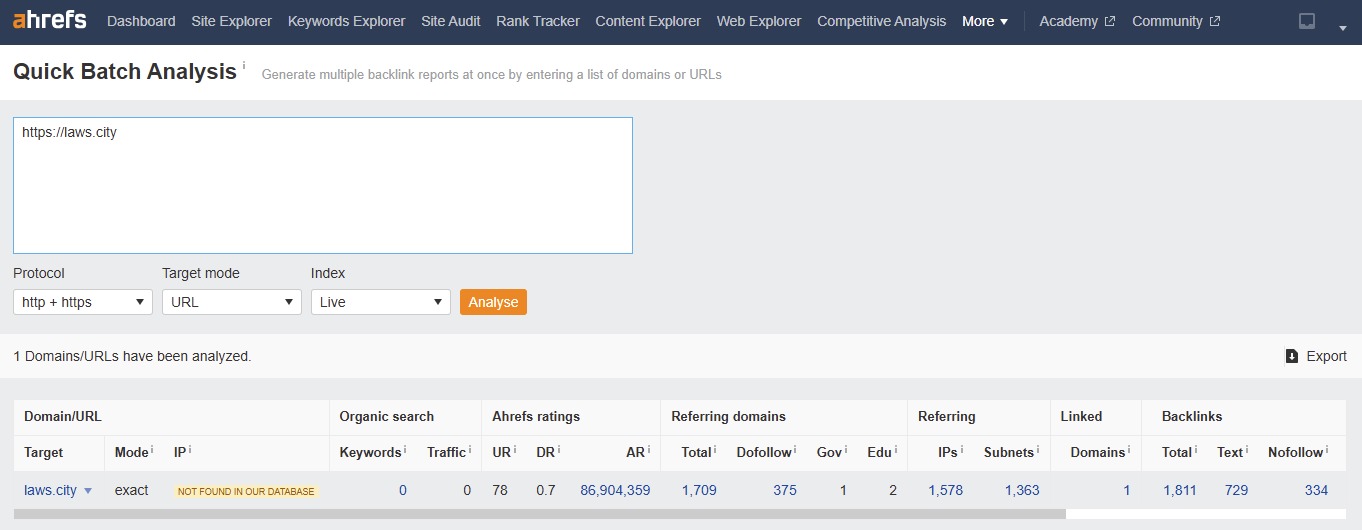Click the horizontal scrollbar under the table
1362x530 pixels.
click(540, 514)
